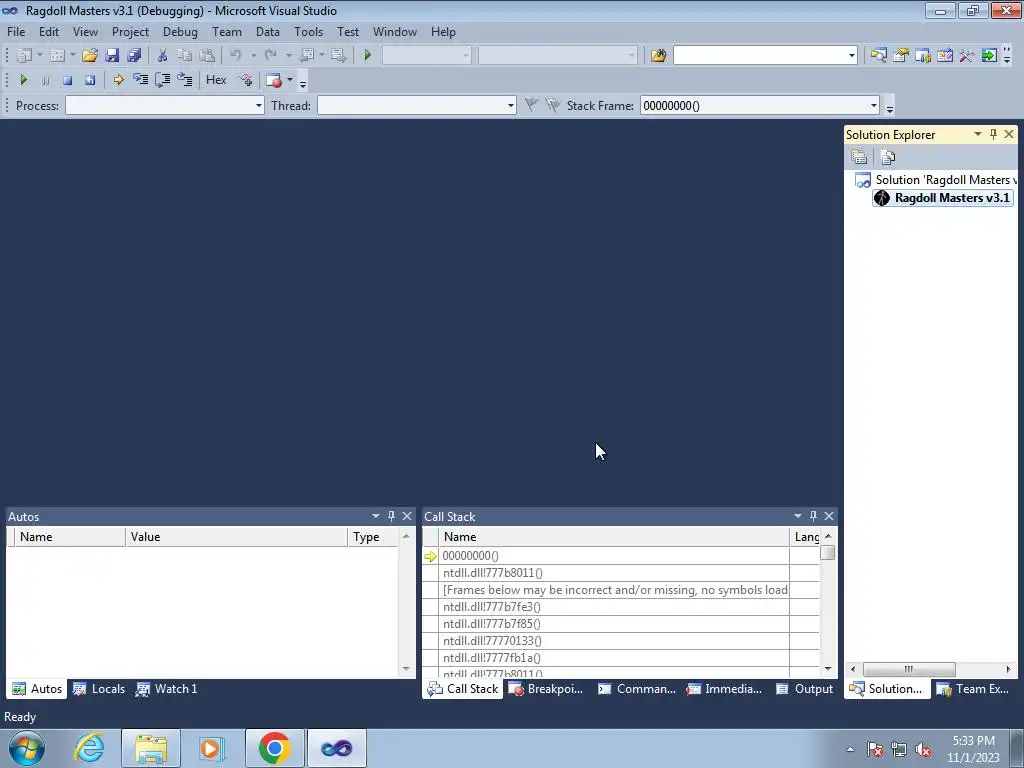
Task: Open Solution Explorer toolbar icon
Action: 878,56
